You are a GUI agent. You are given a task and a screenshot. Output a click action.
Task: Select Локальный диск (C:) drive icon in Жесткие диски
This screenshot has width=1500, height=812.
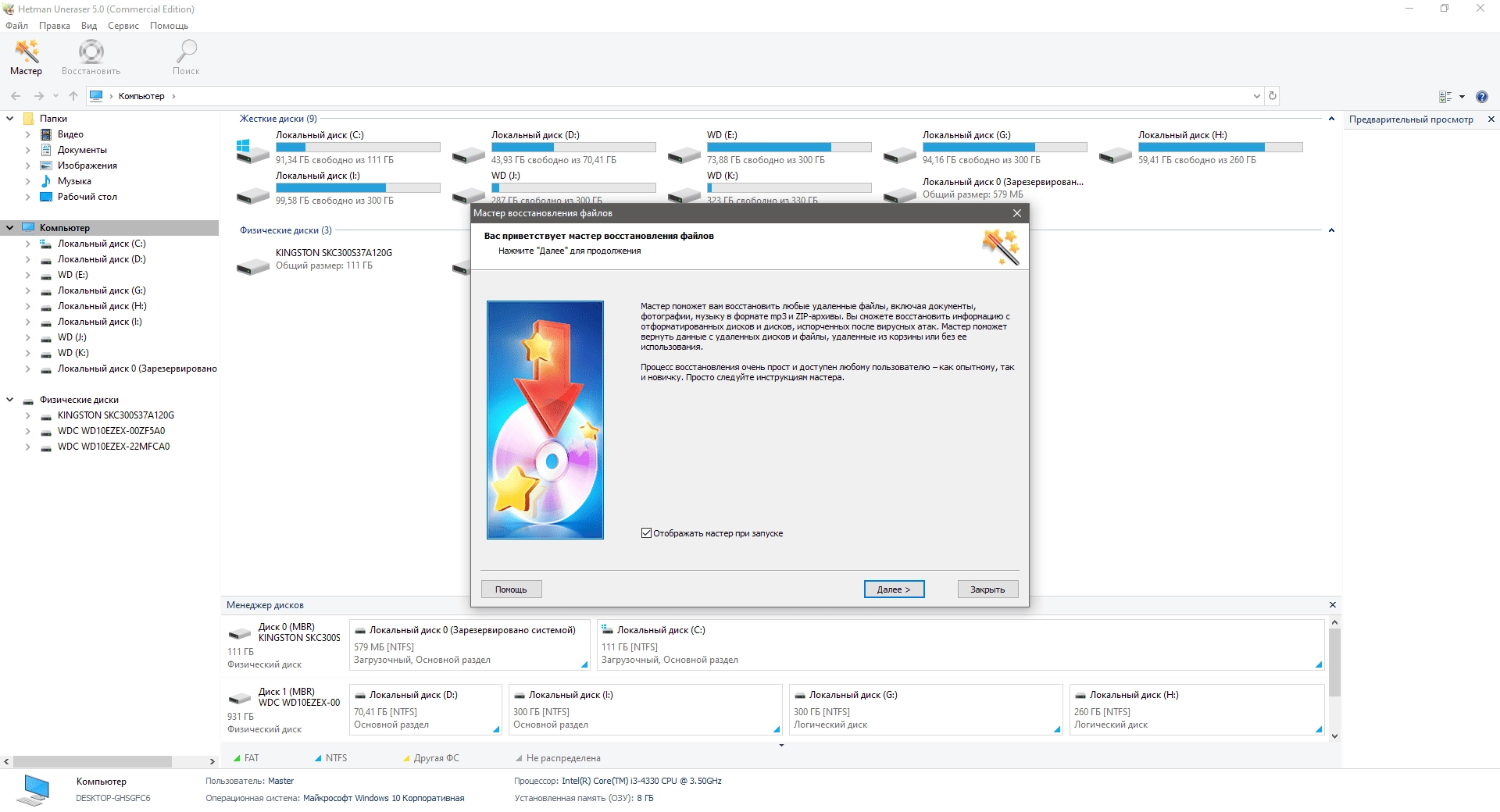[253, 150]
